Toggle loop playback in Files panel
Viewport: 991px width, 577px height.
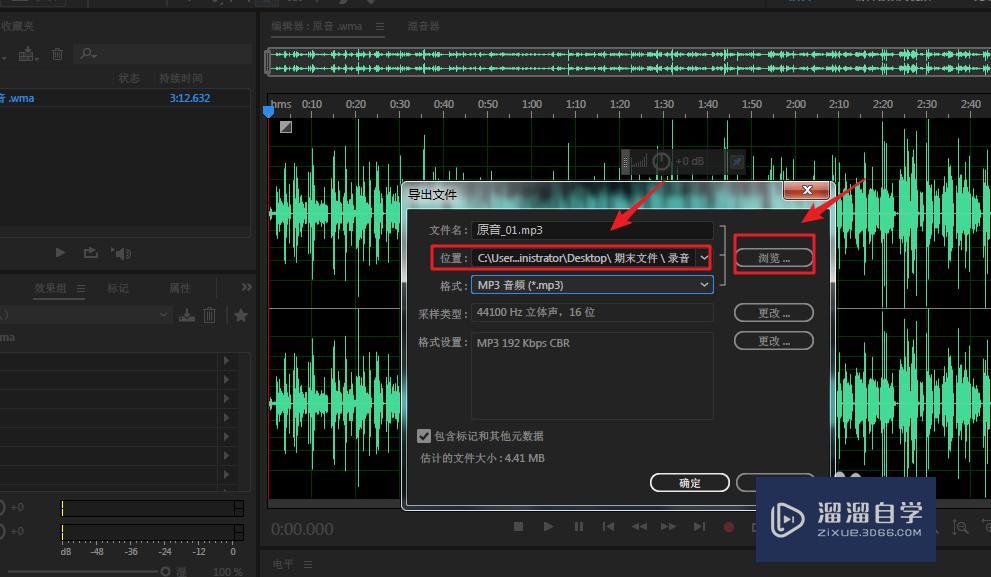tap(90, 253)
